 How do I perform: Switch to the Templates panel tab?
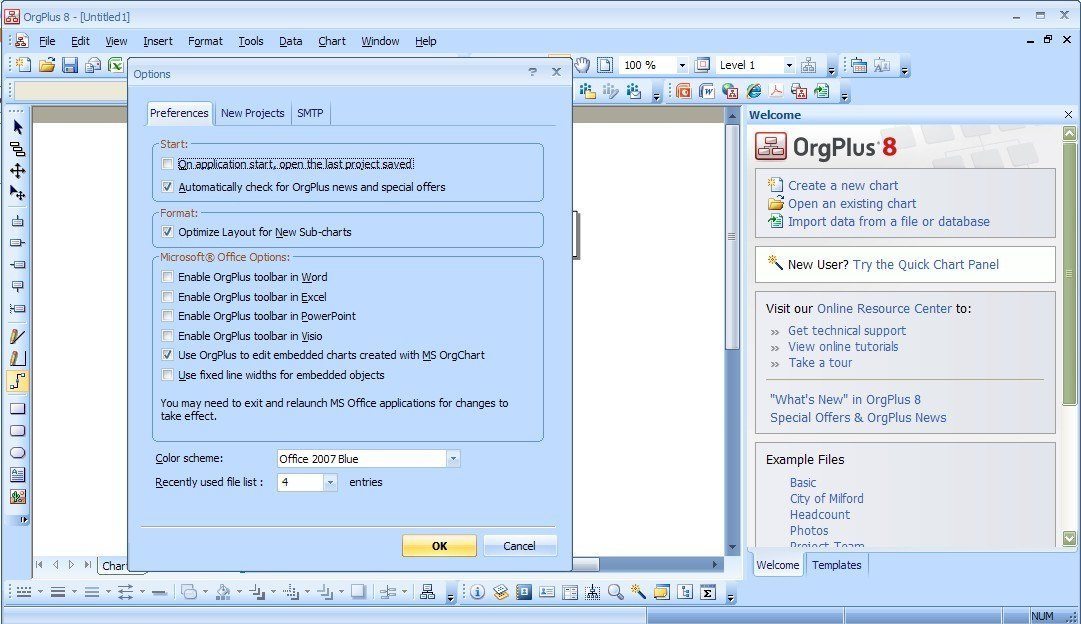pos(836,565)
